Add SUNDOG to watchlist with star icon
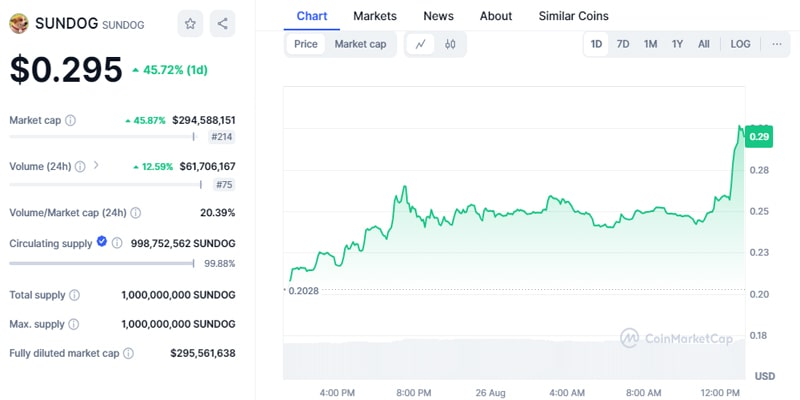Viewport: 800px width, 400px height. (x=190, y=23)
